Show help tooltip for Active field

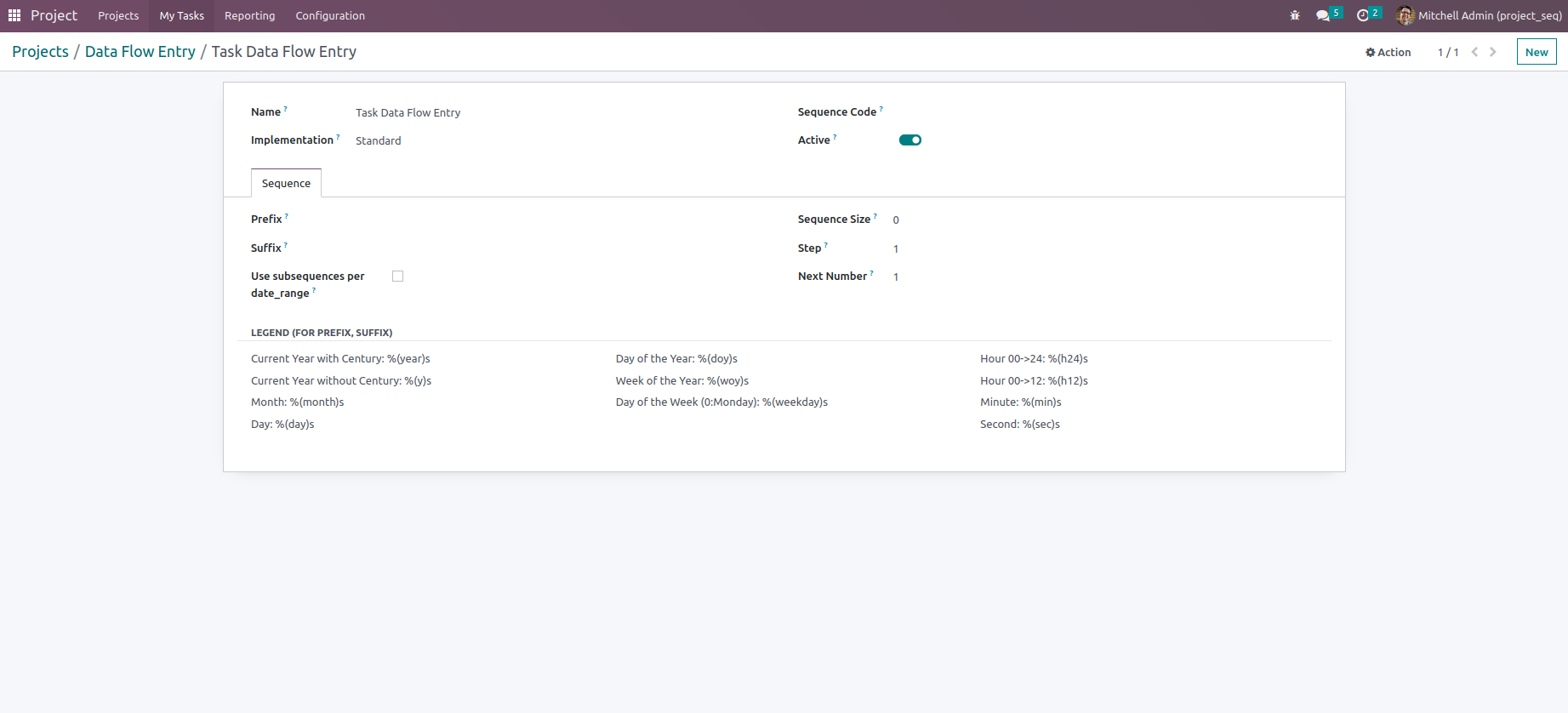click(x=835, y=137)
